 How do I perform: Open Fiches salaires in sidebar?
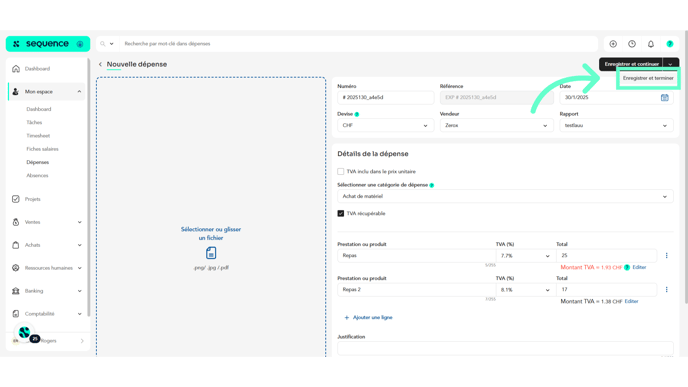pyautogui.click(x=42, y=149)
